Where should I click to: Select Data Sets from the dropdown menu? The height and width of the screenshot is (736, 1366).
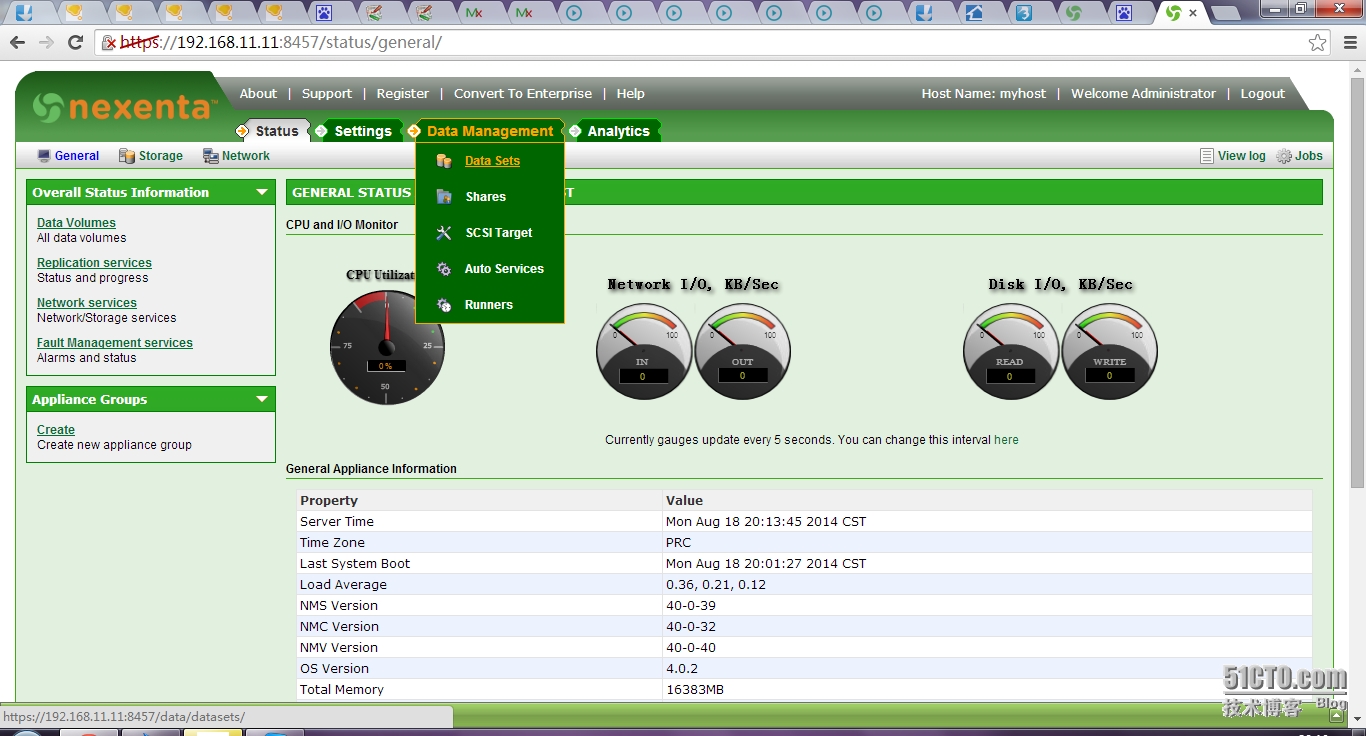pyautogui.click(x=492, y=161)
